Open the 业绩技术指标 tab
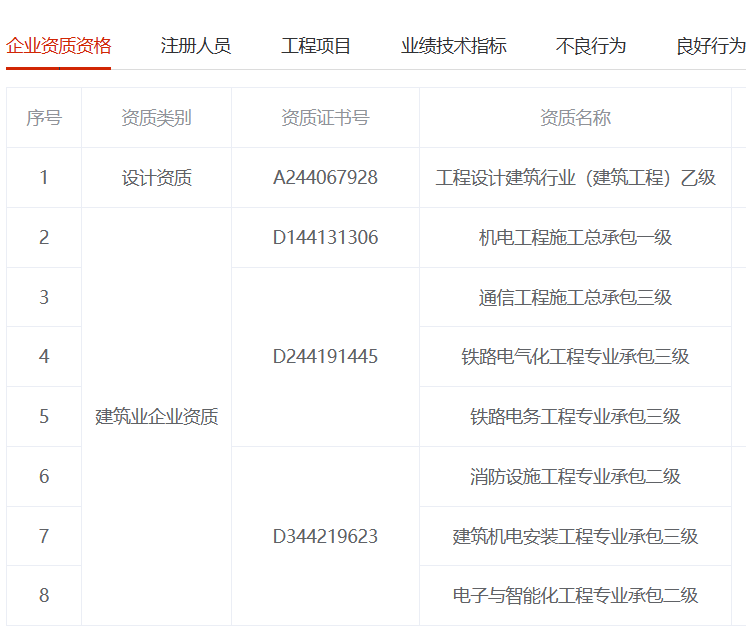The image size is (746, 626). pos(454,46)
